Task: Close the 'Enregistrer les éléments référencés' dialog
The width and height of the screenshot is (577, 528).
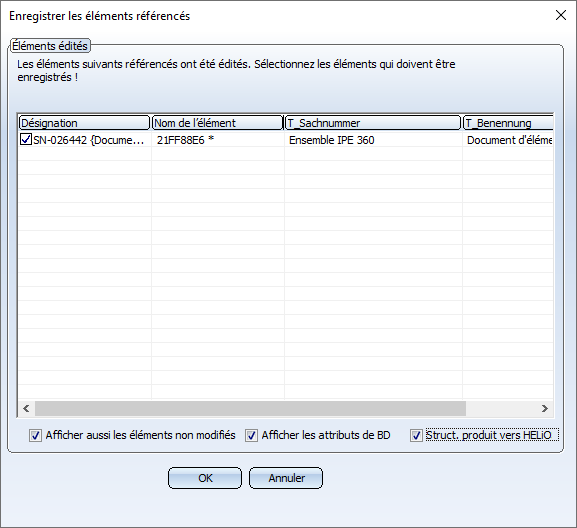Action: pos(561,15)
